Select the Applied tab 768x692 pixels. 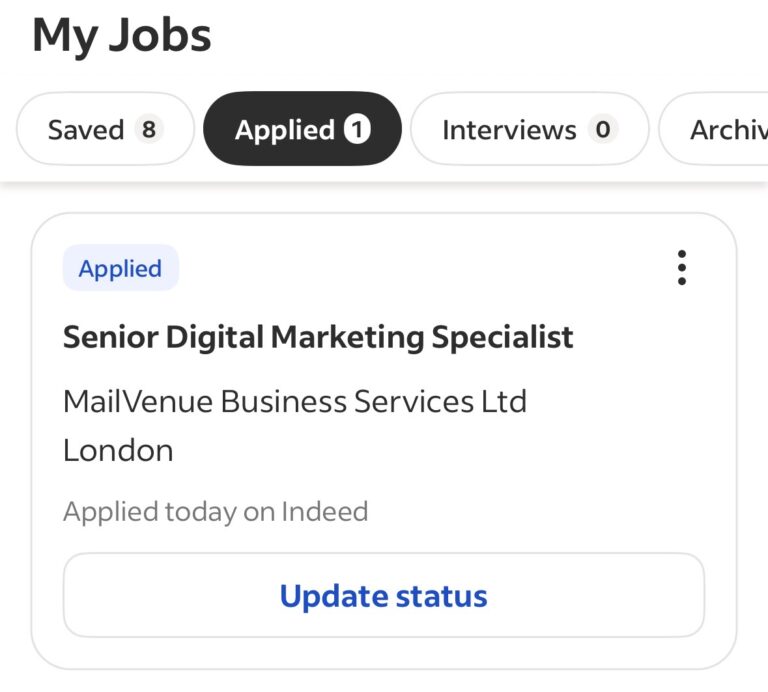302,130
